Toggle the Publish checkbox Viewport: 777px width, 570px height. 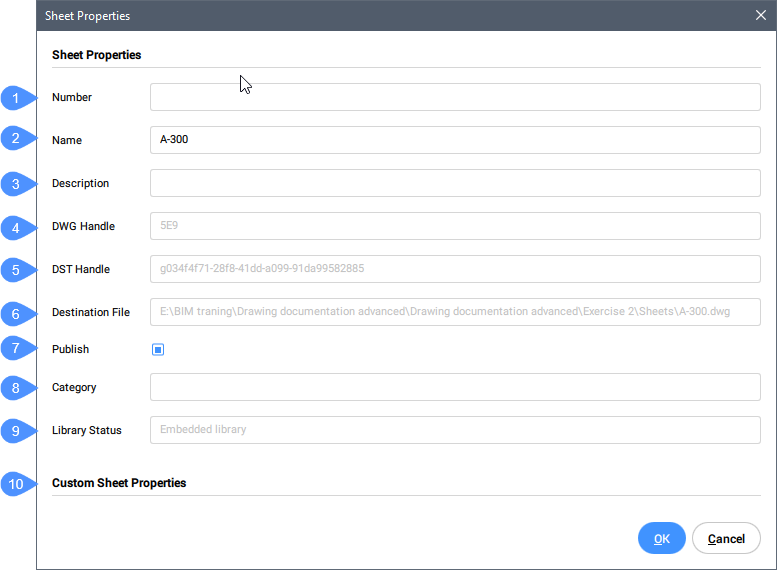point(158,350)
